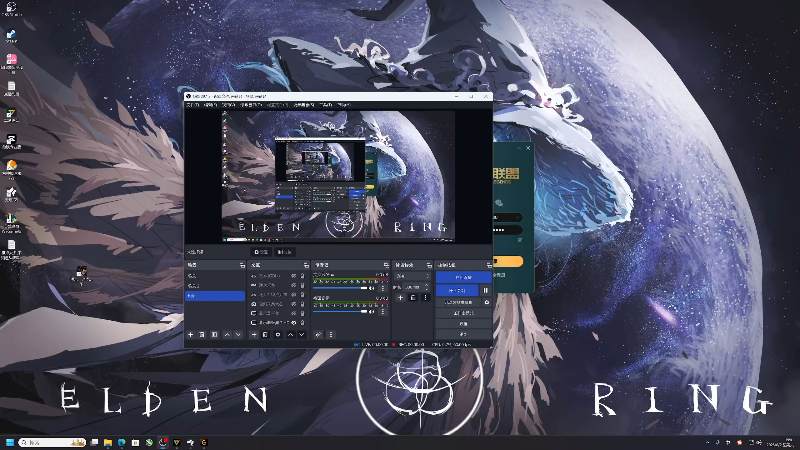Select the first scene in the Scenes list

coord(215,276)
